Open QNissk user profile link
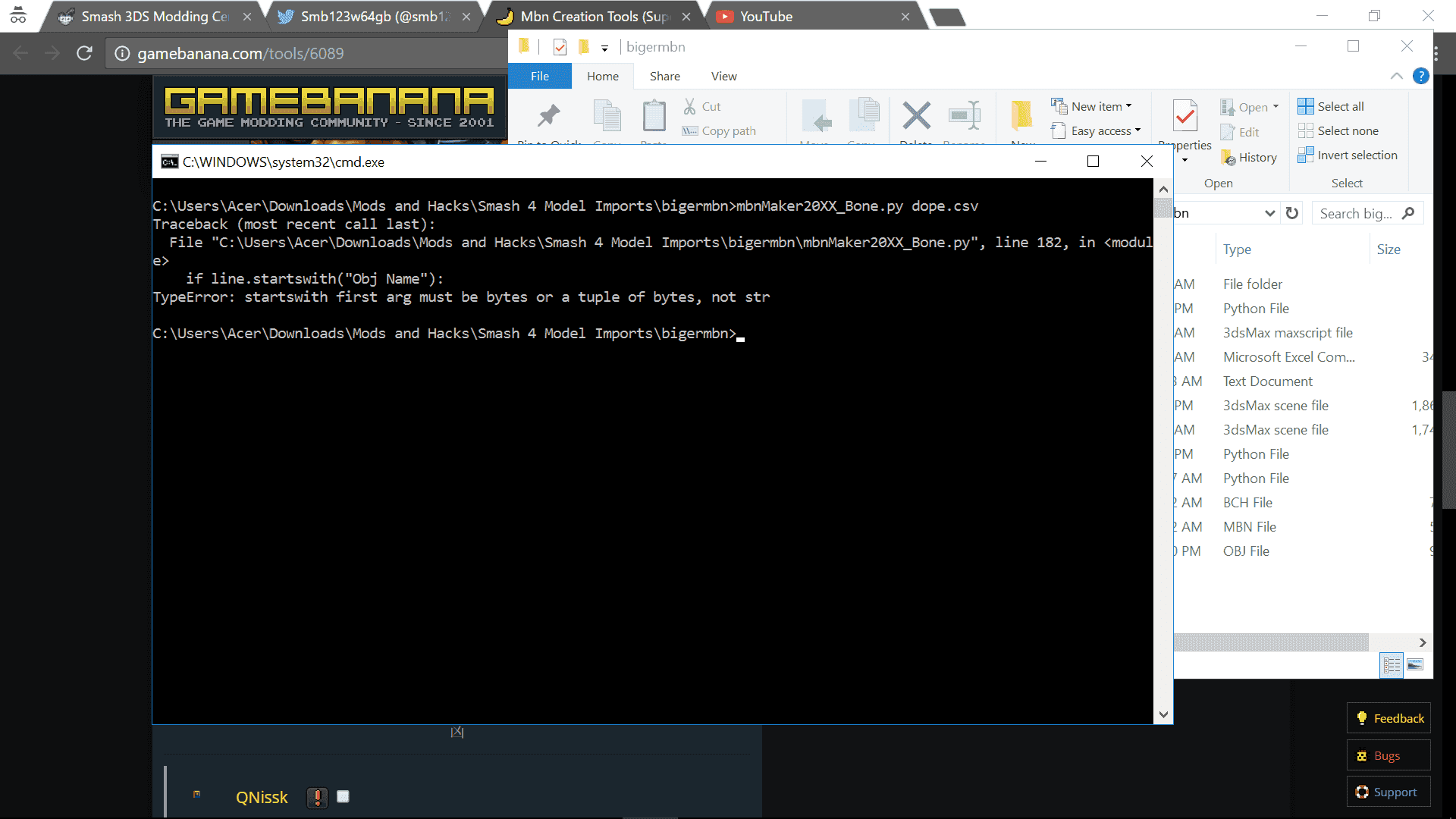The width and height of the screenshot is (1456, 819). click(262, 797)
